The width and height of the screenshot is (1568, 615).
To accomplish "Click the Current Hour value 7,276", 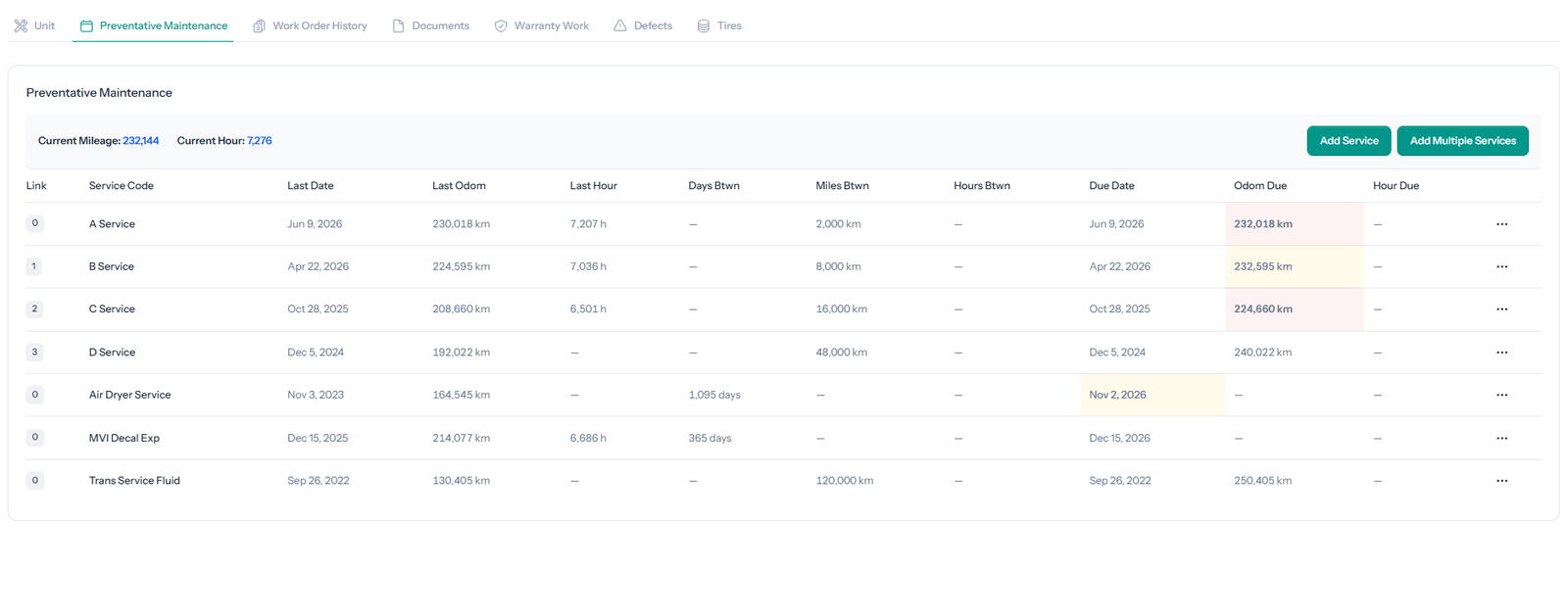I will 260,141.
